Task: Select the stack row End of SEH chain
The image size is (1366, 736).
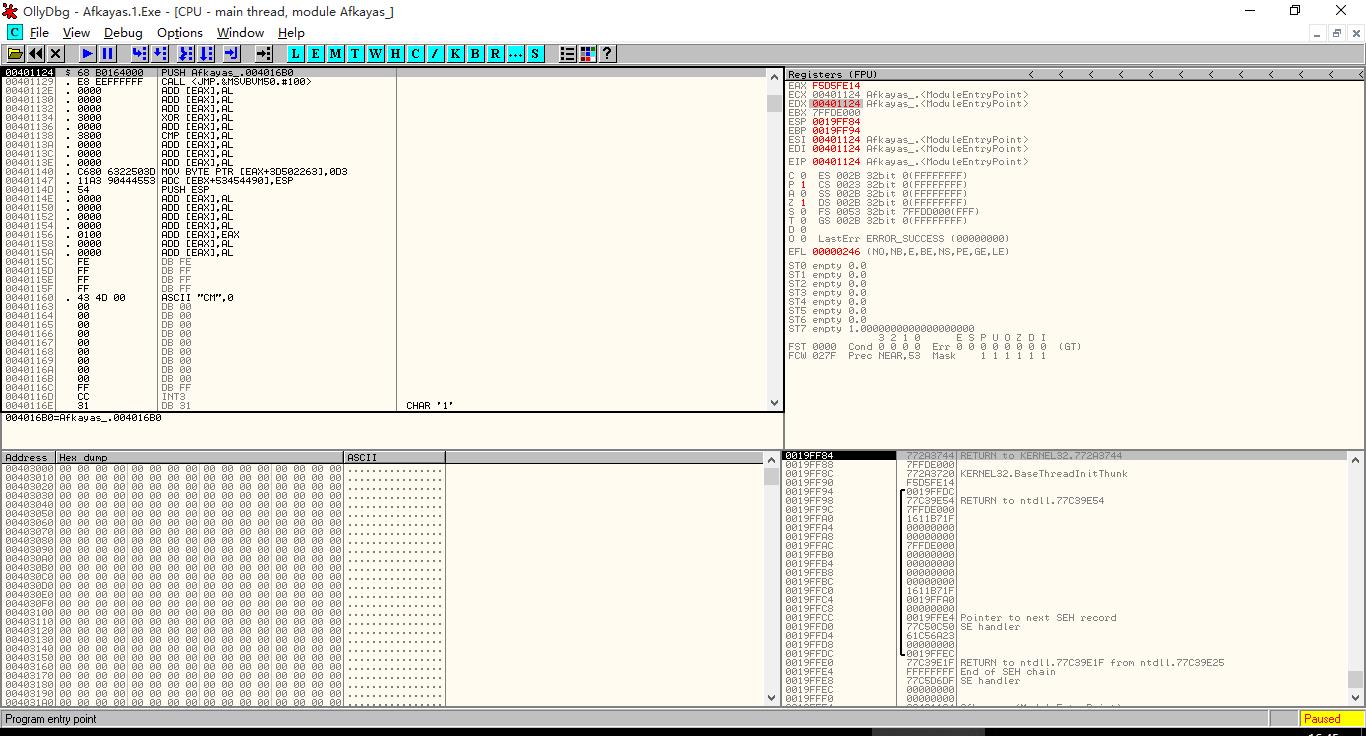Action: 1065,672
